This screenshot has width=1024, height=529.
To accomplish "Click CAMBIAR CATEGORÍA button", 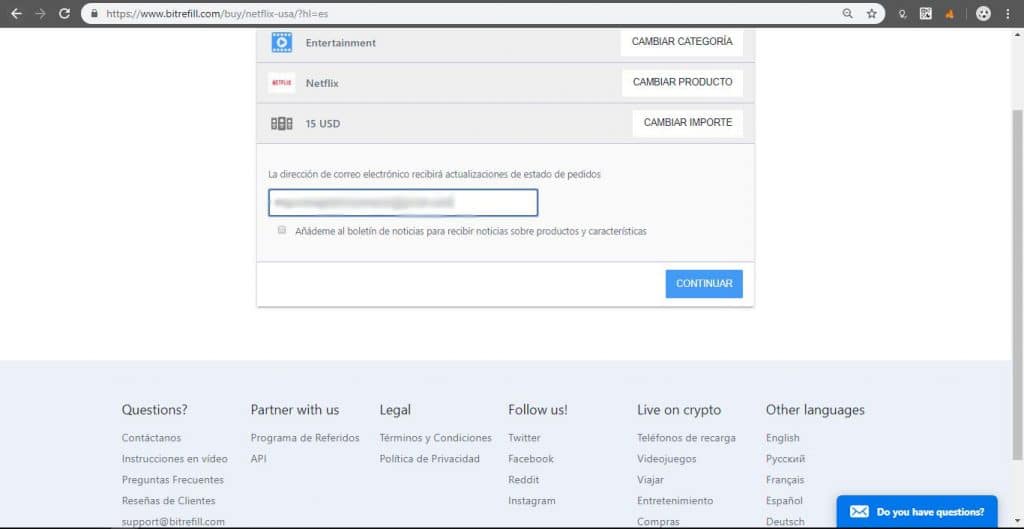I will pos(682,42).
